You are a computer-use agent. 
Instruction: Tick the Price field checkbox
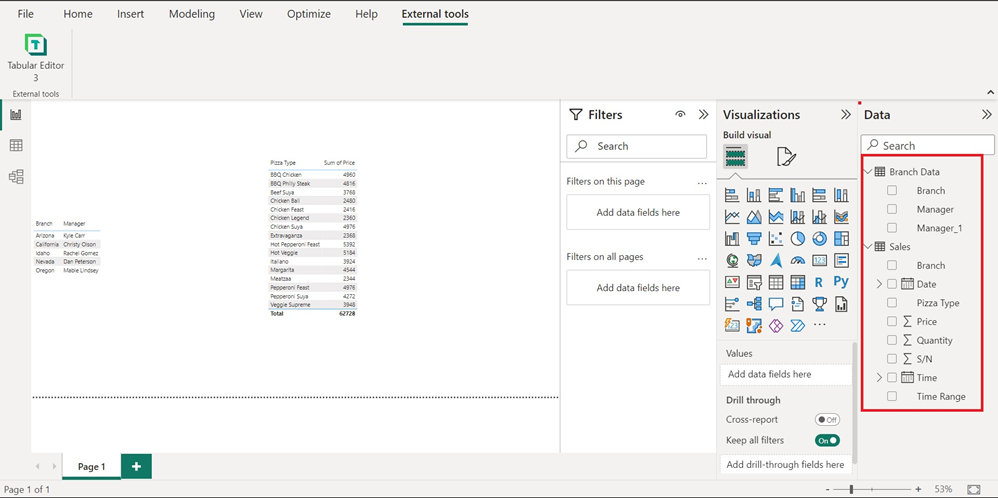[x=892, y=322]
